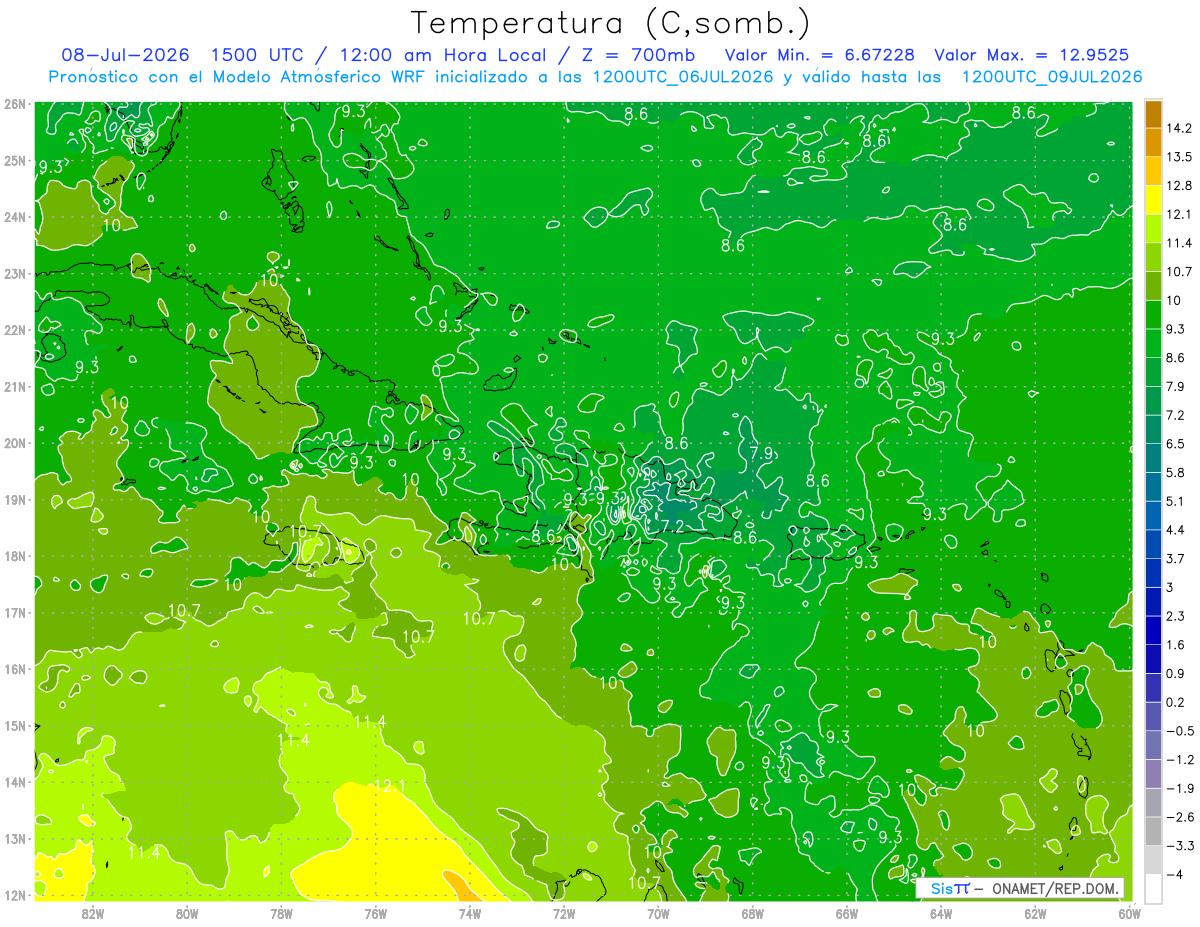This screenshot has height=927, width=1200.
Task: Click the '76W' longitude axis label
Action: 375,912
